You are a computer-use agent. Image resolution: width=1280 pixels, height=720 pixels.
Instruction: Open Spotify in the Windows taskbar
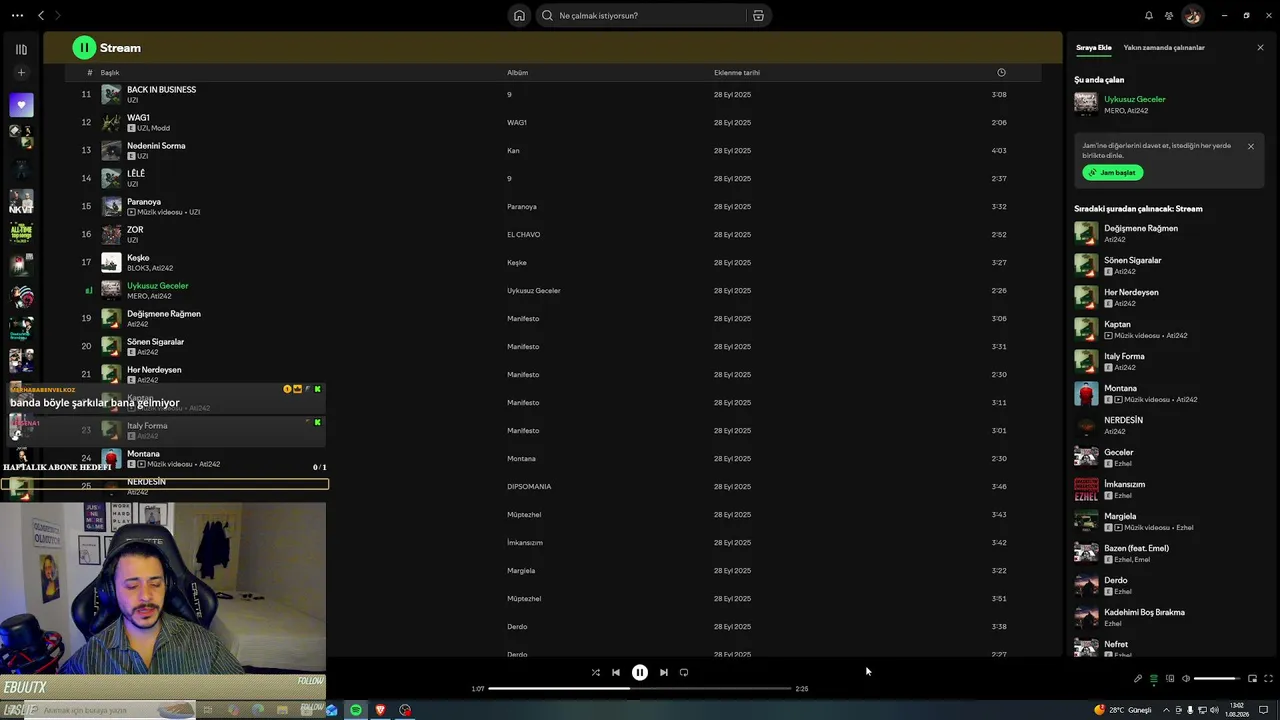356,710
